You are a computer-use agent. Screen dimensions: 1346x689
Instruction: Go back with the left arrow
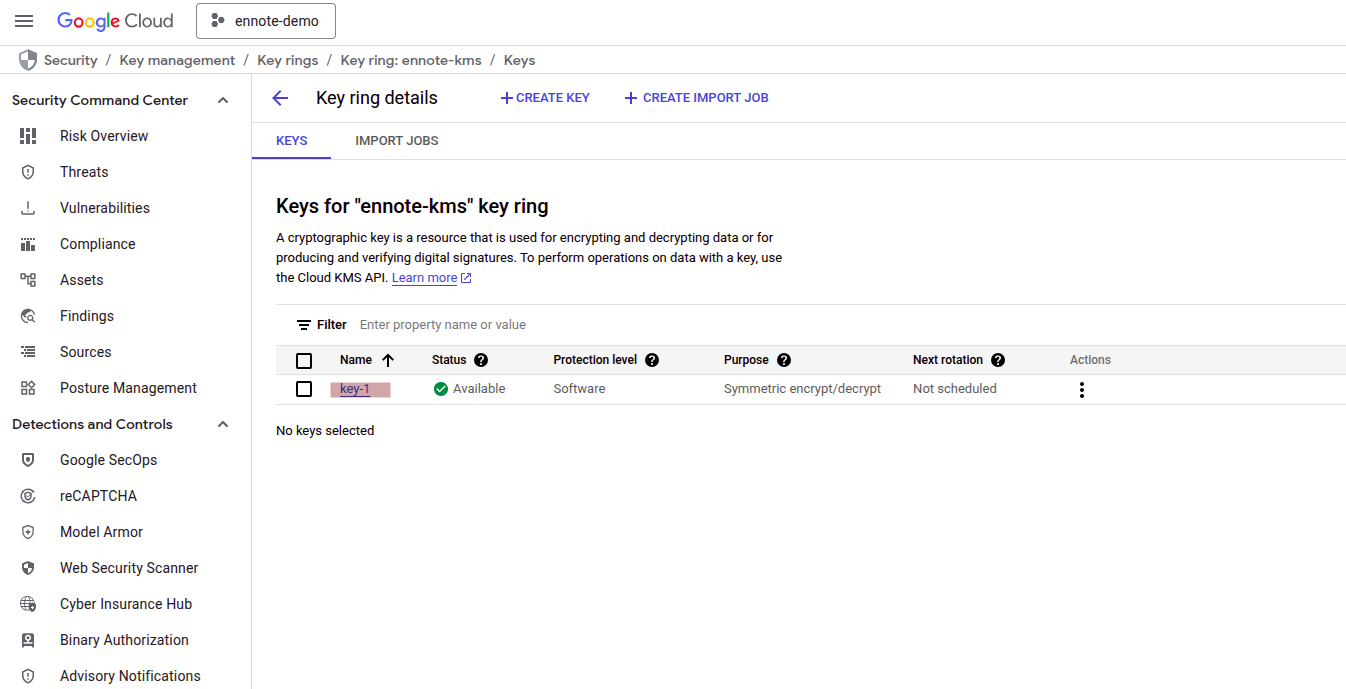[x=280, y=98]
